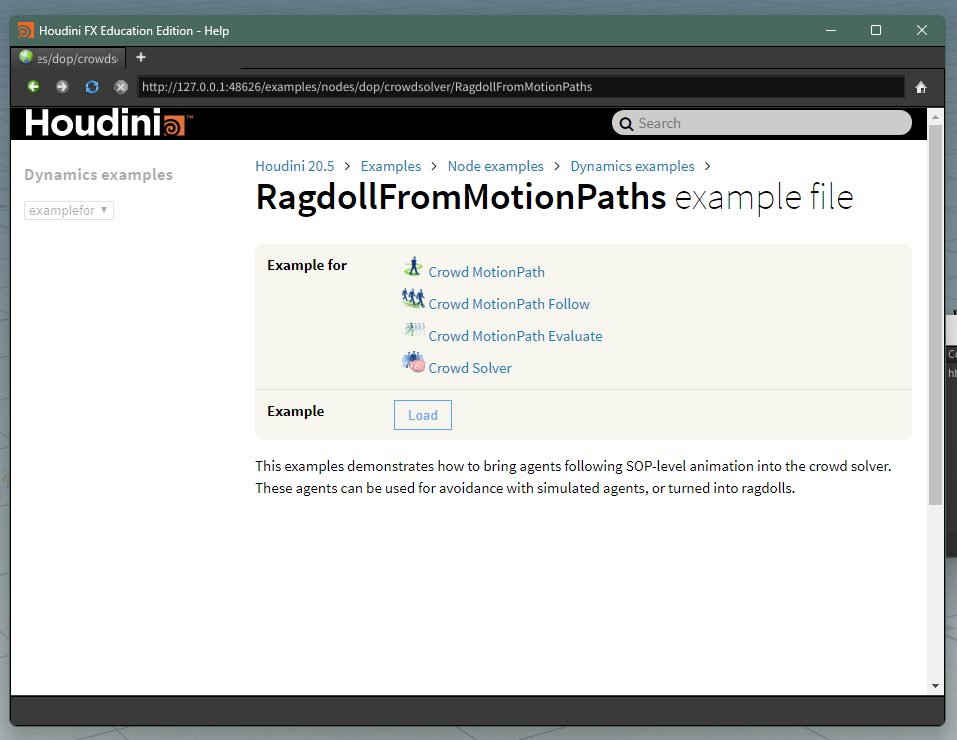
Task: Click into the Search help field
Action: pyautogui.click(x=762, y=123)
